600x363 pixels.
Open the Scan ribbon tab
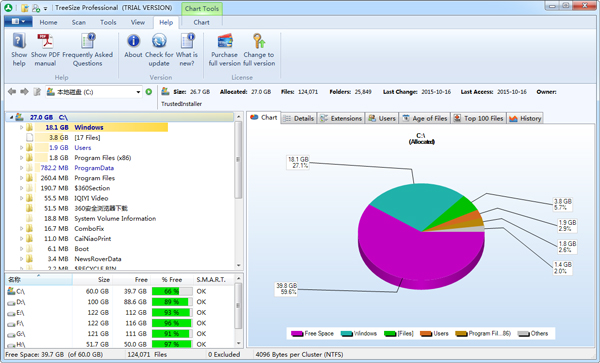click(78, 22)
